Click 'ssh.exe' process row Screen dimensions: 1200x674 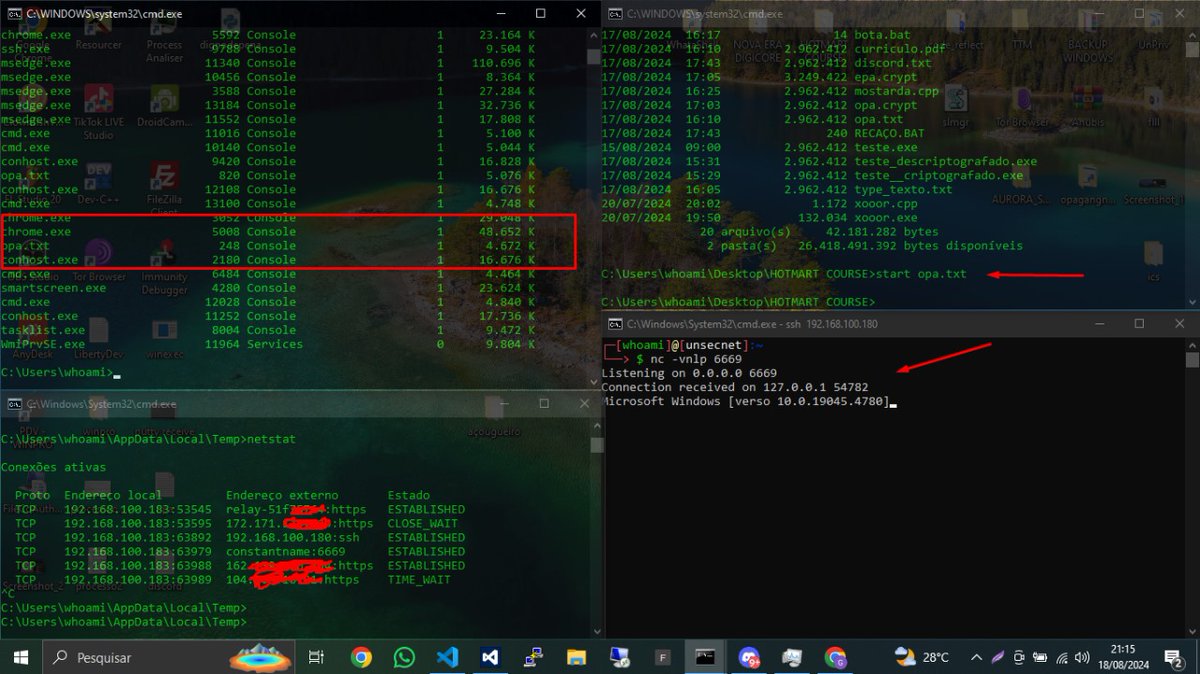[270, 48]
